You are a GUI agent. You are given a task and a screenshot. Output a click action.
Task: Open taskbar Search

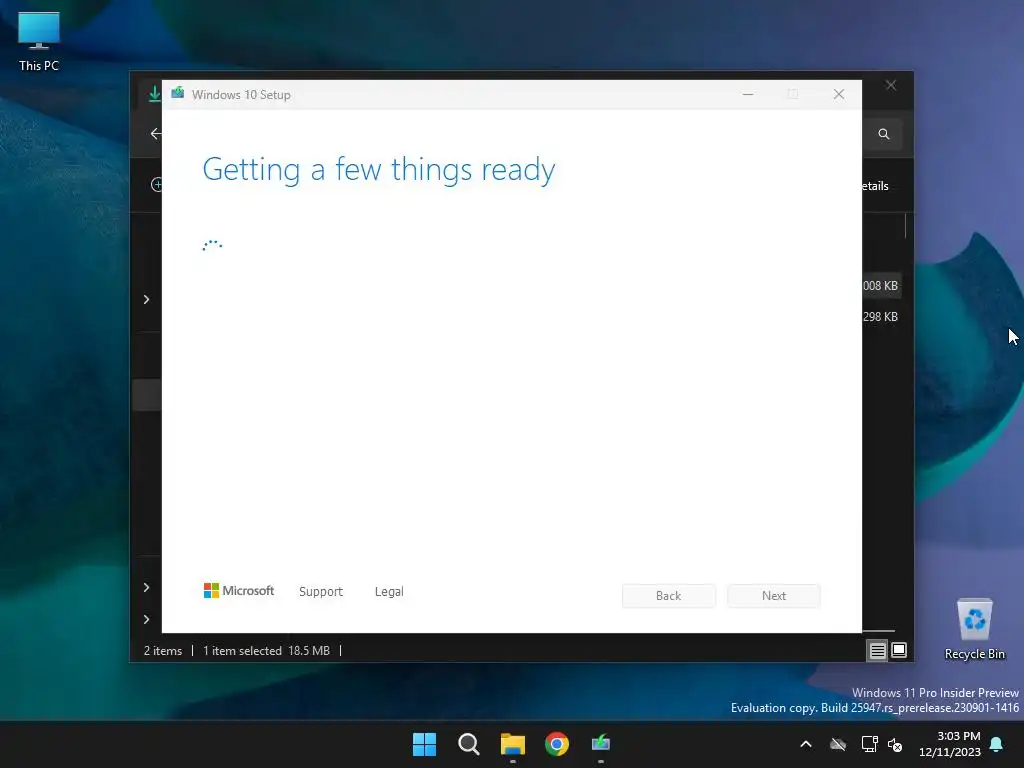coord(468,744)
